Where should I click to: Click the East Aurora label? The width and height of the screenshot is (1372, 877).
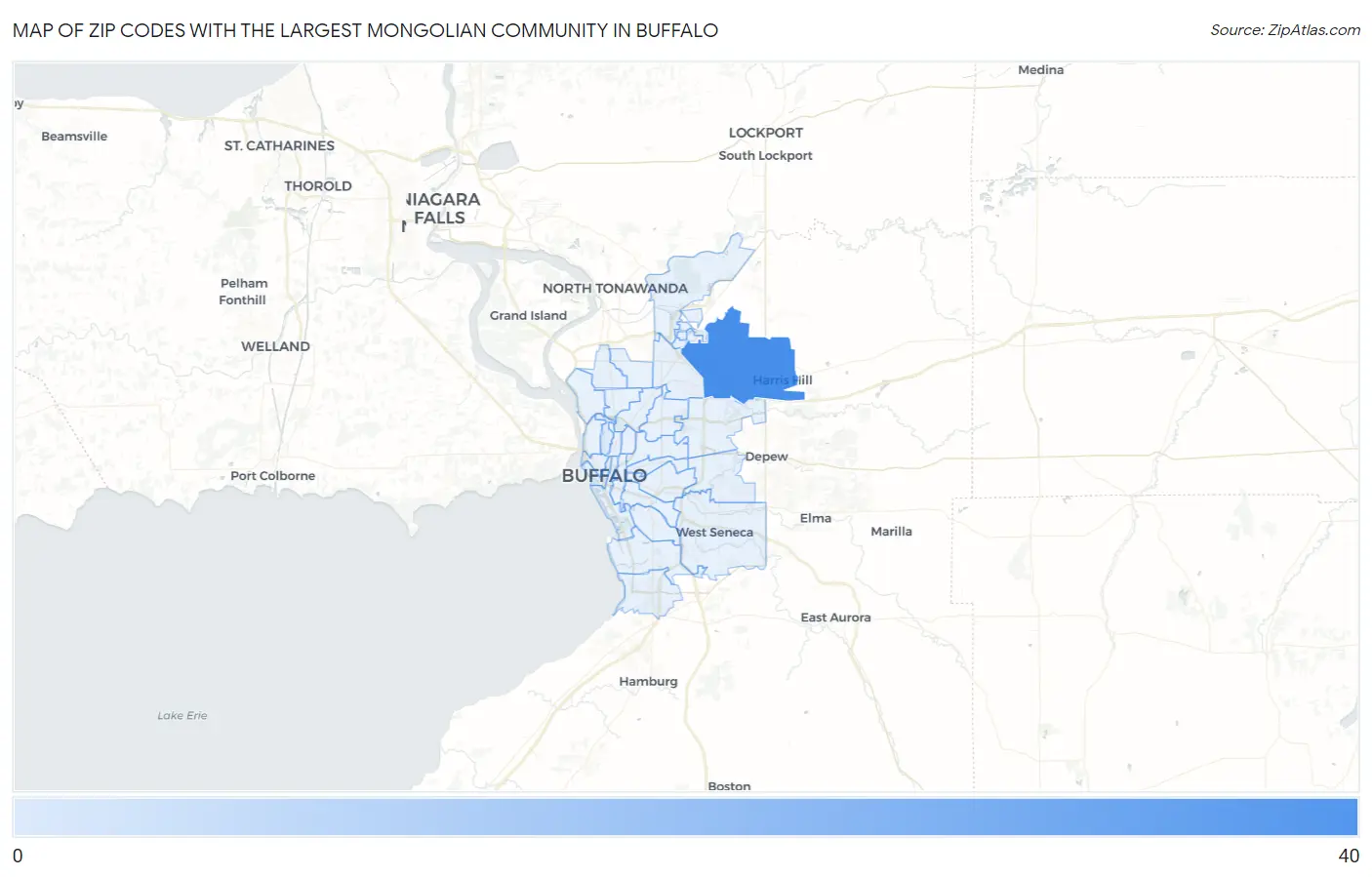pos(835,618)
